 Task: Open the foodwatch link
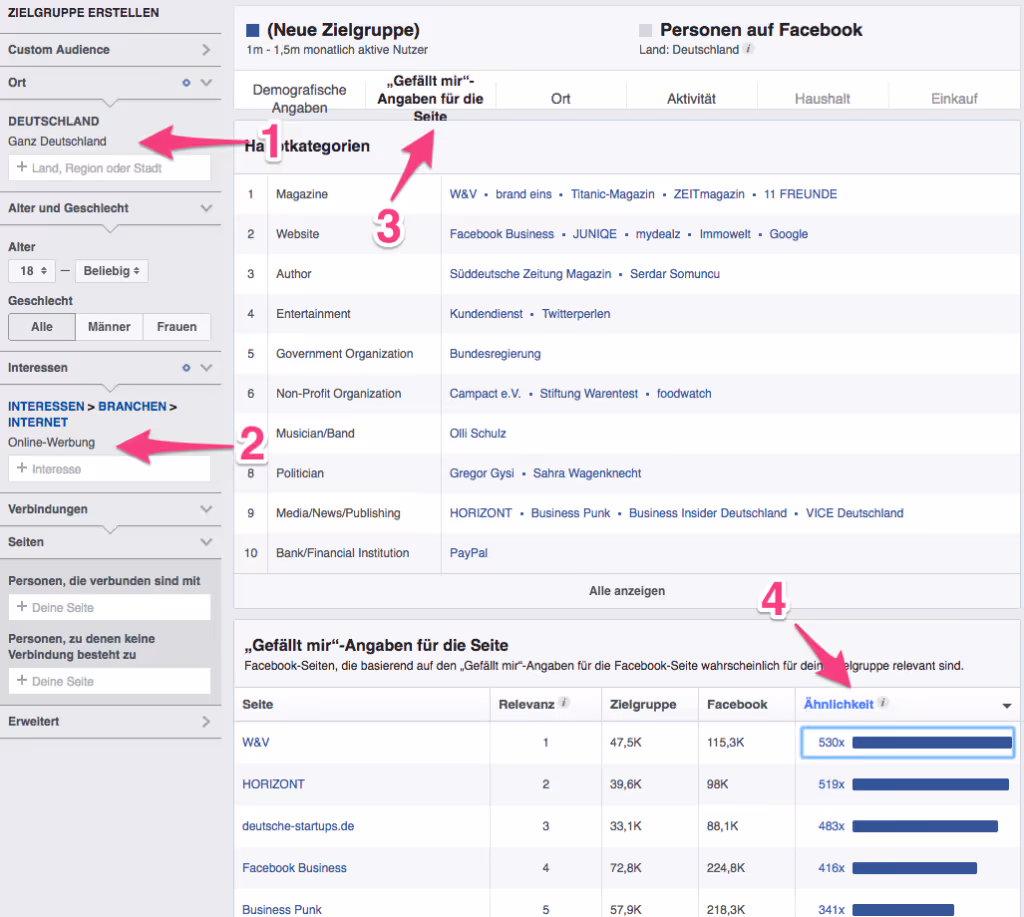pyautogui.click(x=684, y=393)
